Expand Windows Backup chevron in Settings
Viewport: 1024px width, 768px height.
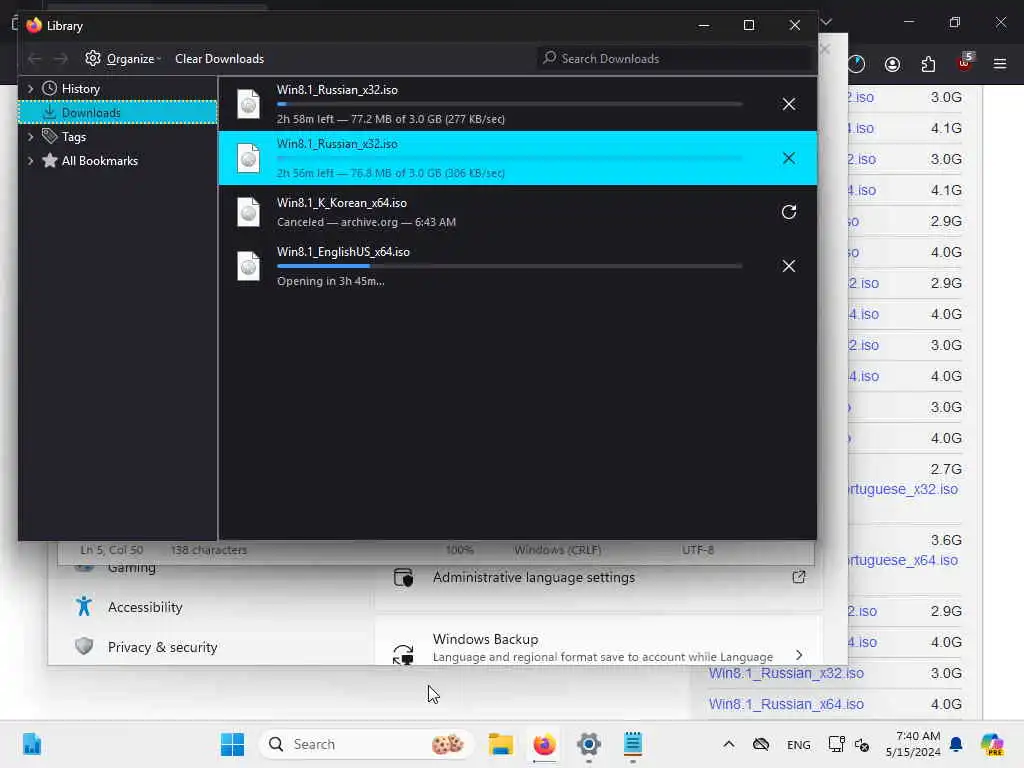coord(799,655)
